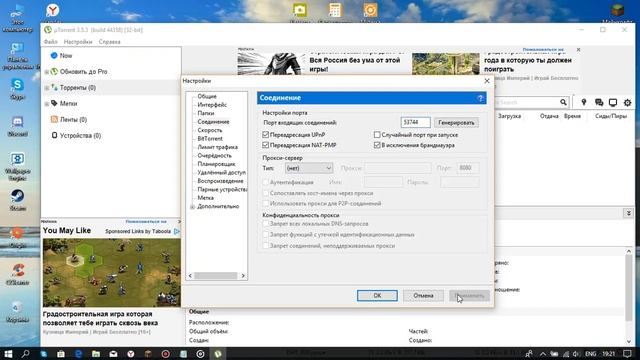This screenshot has width=640, height=360.
Task: Open the remote access pin icon in toolbar
Action: pos(584,102)
